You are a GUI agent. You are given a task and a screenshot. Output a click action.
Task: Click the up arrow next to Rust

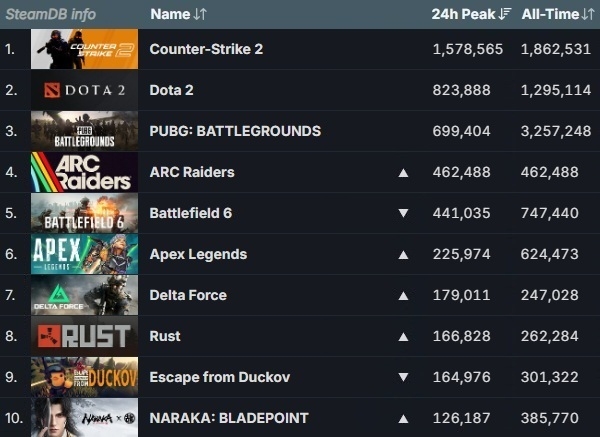click(x=403, y=336)
